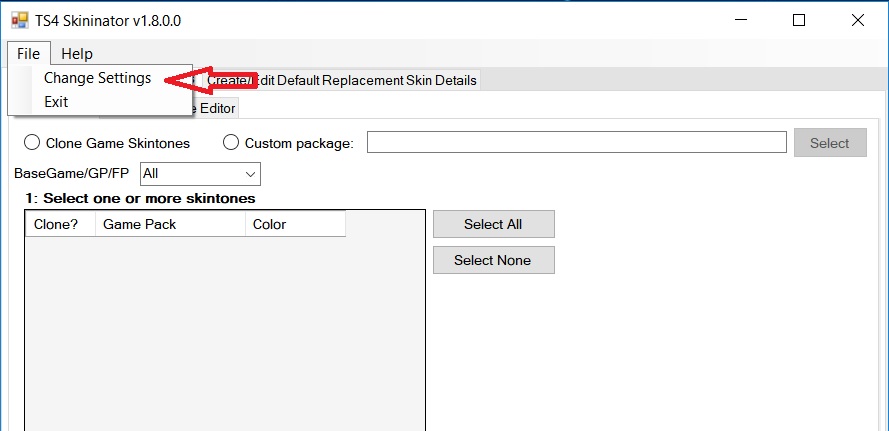Viewport: 889px width, 431px height.
Task: Open the File menu
Action: coord(28,54)
